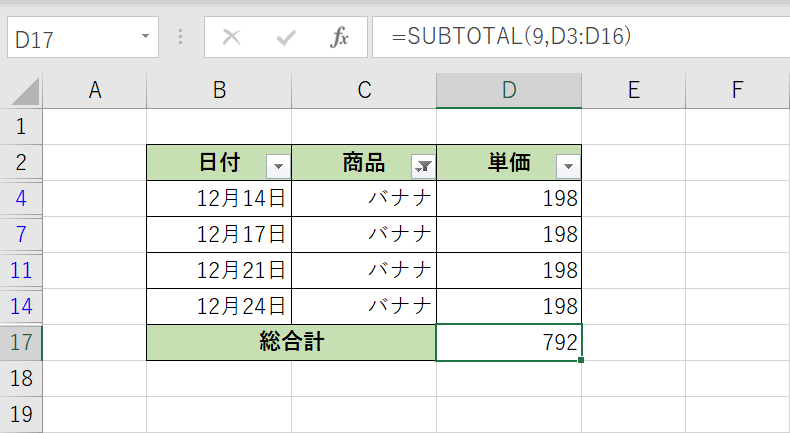Select column A header
This screenshot has height=433, width=790.
click(95, 91)
